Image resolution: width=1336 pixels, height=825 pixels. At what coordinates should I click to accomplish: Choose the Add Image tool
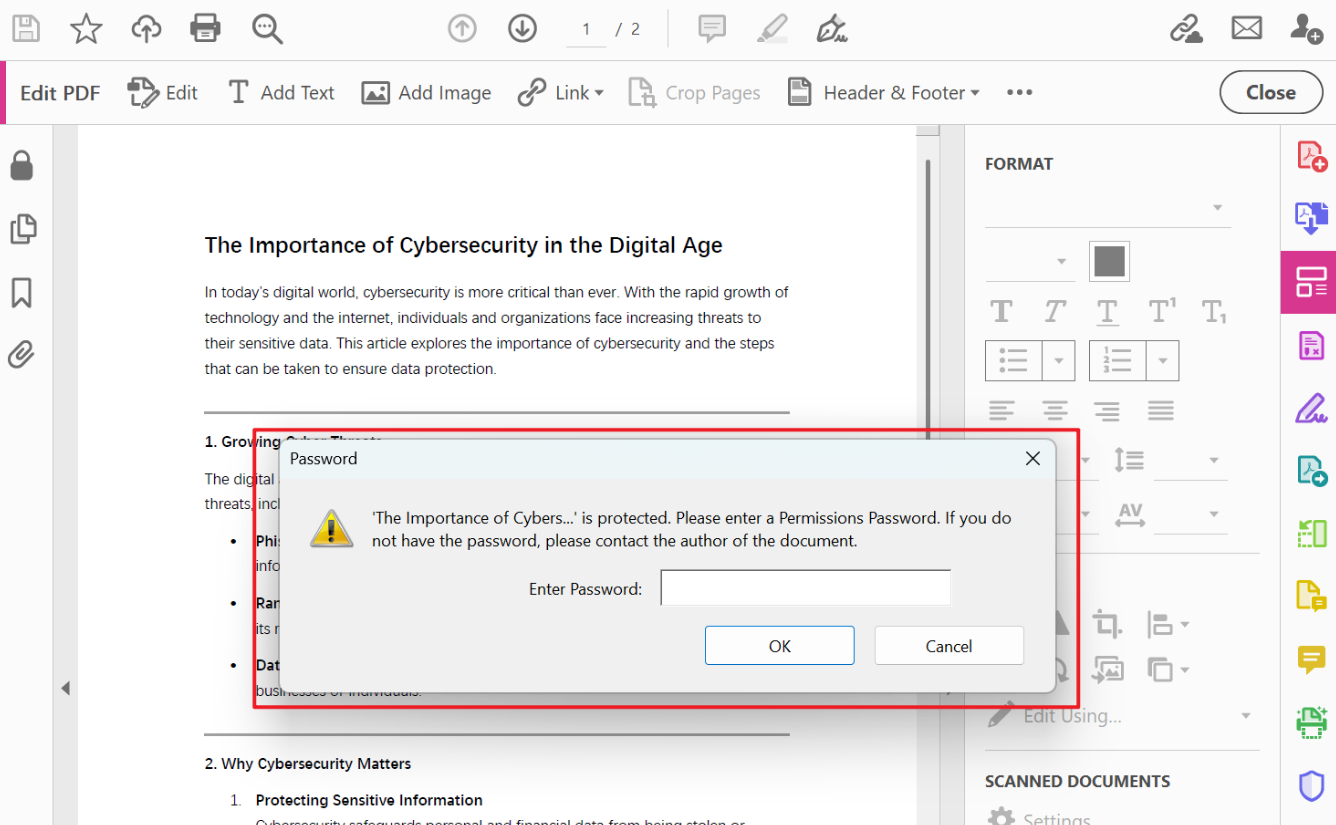pyautogui.click(x=426, y=93)
